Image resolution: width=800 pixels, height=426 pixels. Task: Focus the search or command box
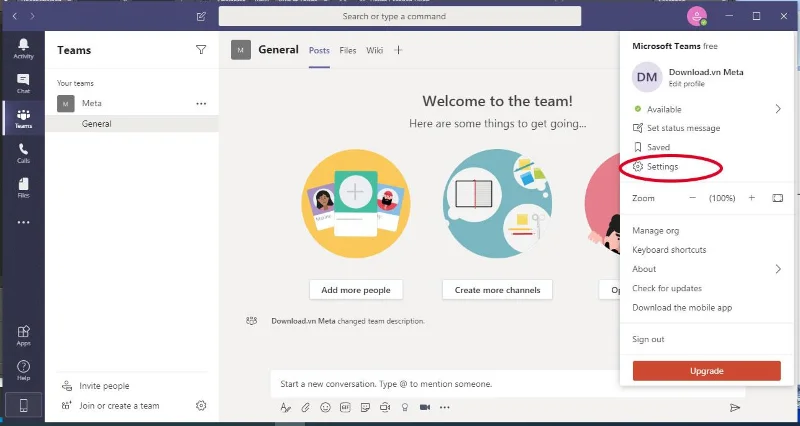click(x=400, y=16)
